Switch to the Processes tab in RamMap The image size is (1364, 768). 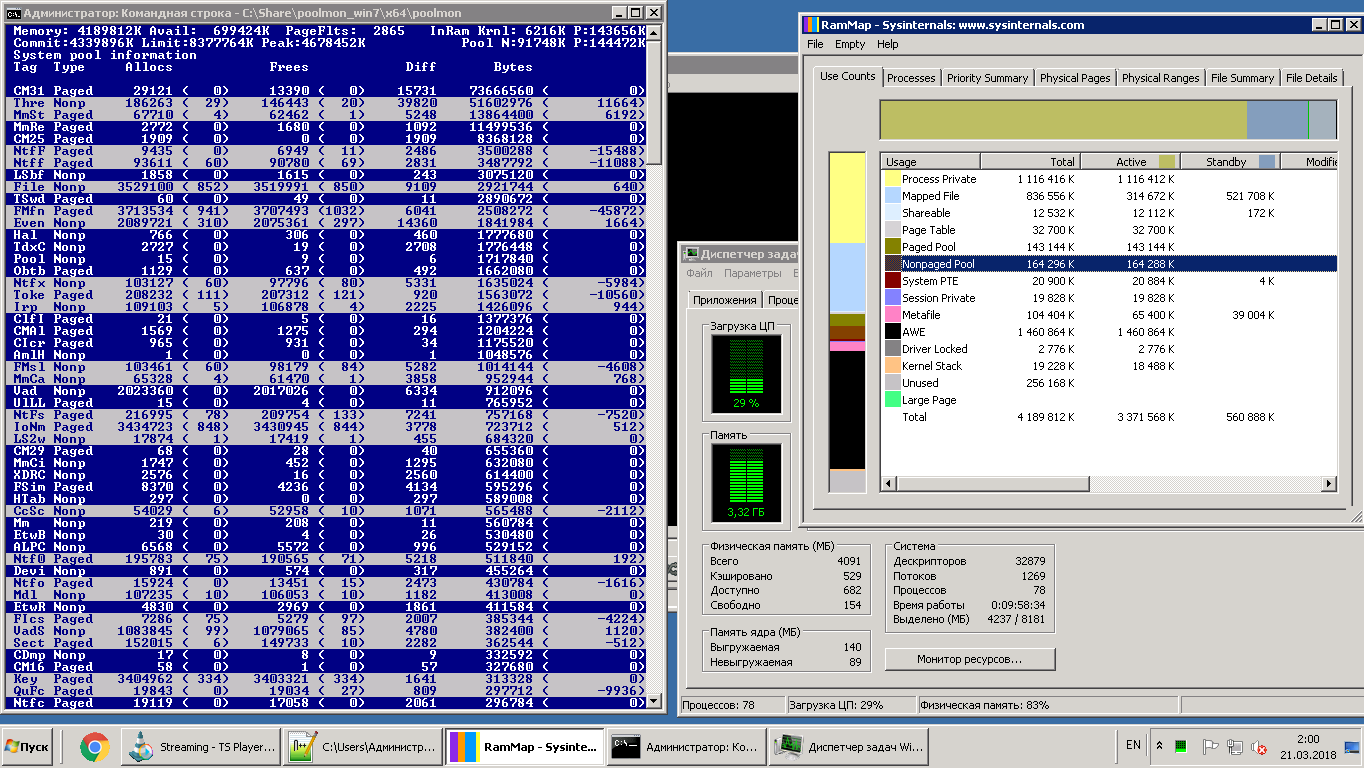pyautogui.click(x=911, y=78)
